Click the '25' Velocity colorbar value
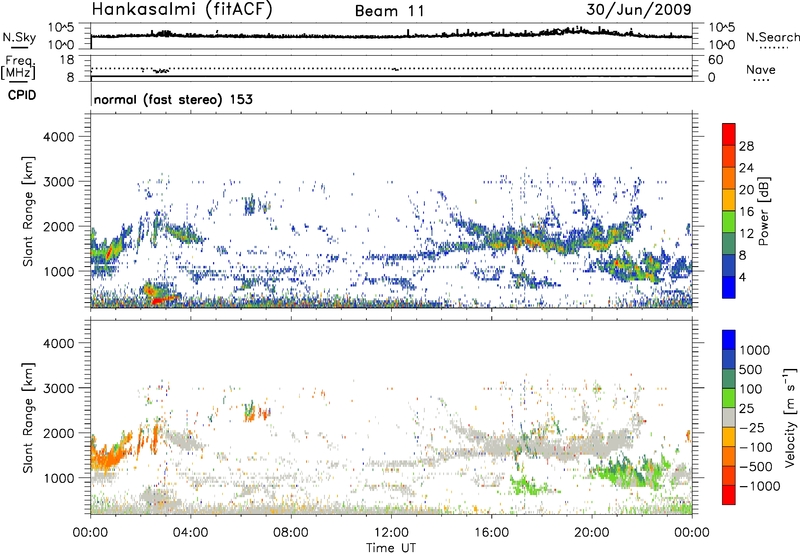Image resolution: width=800 pixels, height=554 pixels. coord(746,408)
